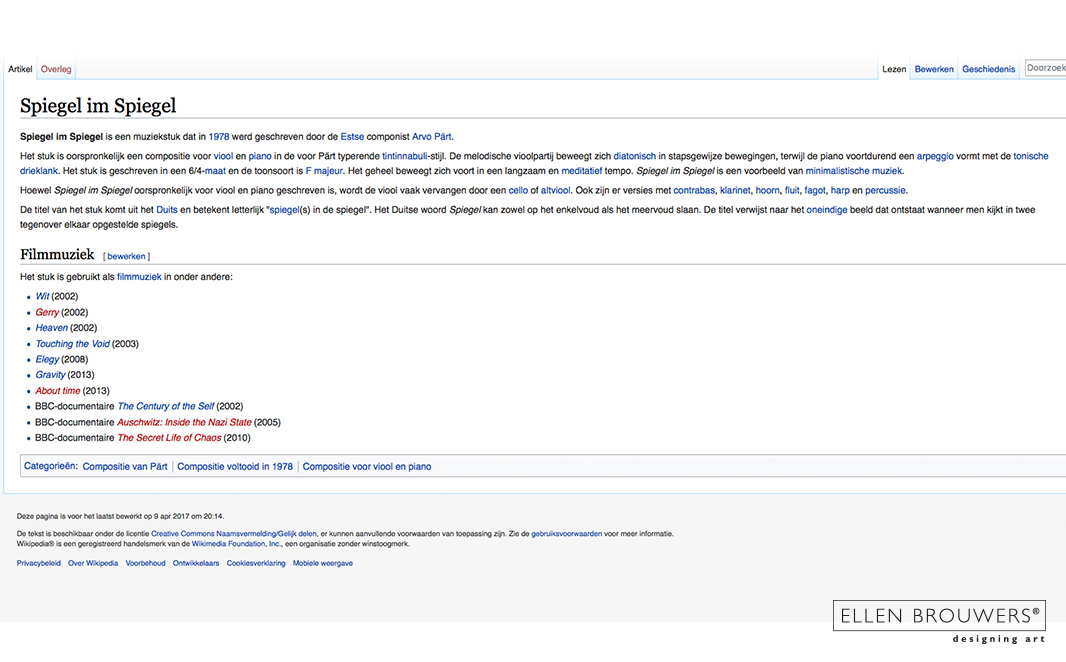This screenshot has width=1066, height=662.
Task: Follow the Categorieën link
Action: [x=50, y=467]
